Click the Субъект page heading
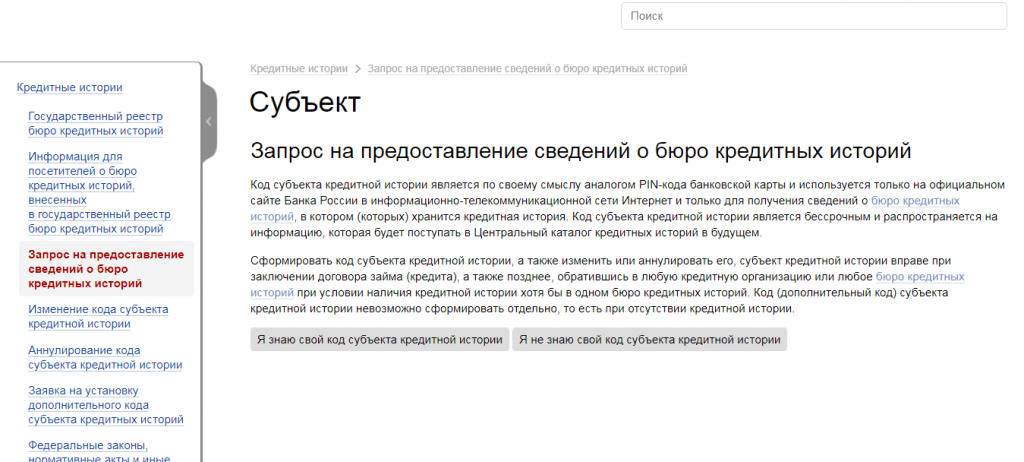The height and width of the screenshot is (462, 1024). pyautogui.click(x=304, y=103)
